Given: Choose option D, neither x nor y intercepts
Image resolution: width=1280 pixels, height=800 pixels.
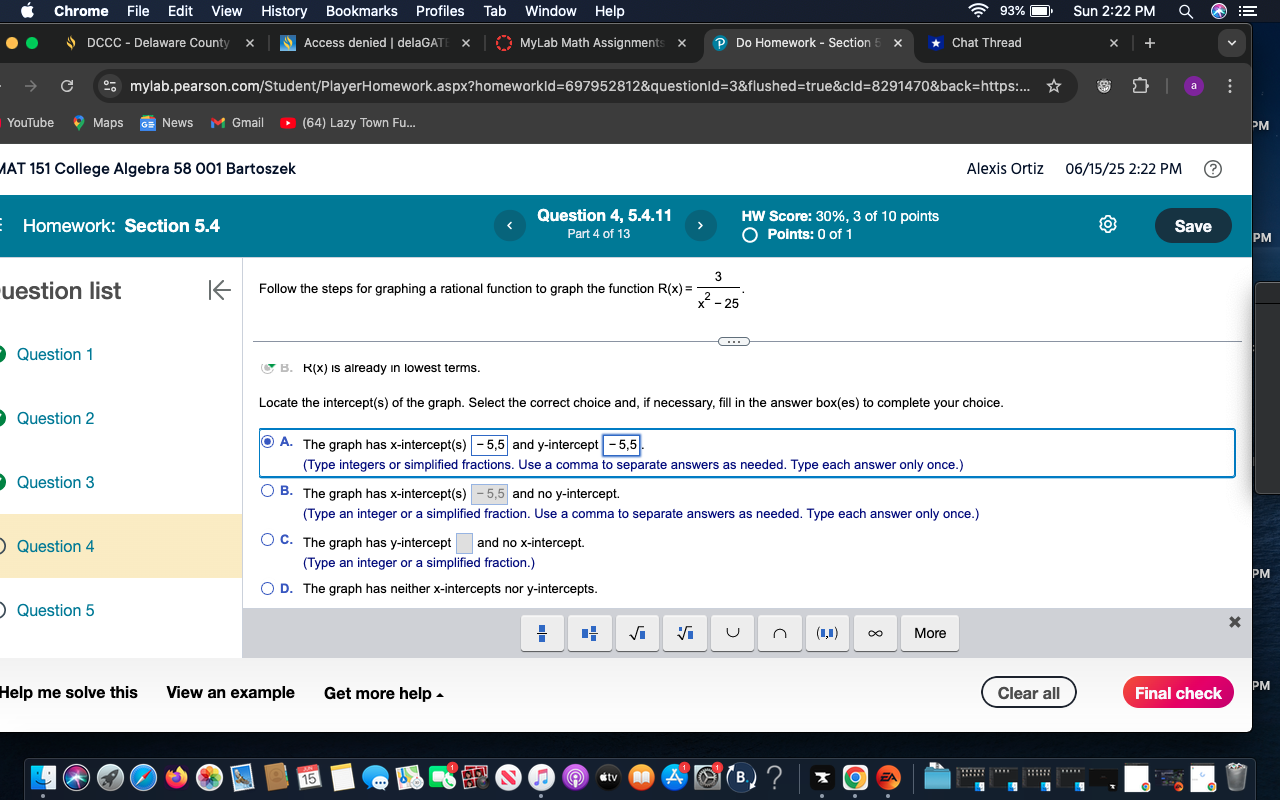Looking at the screenshot, I should pos(267,588).
